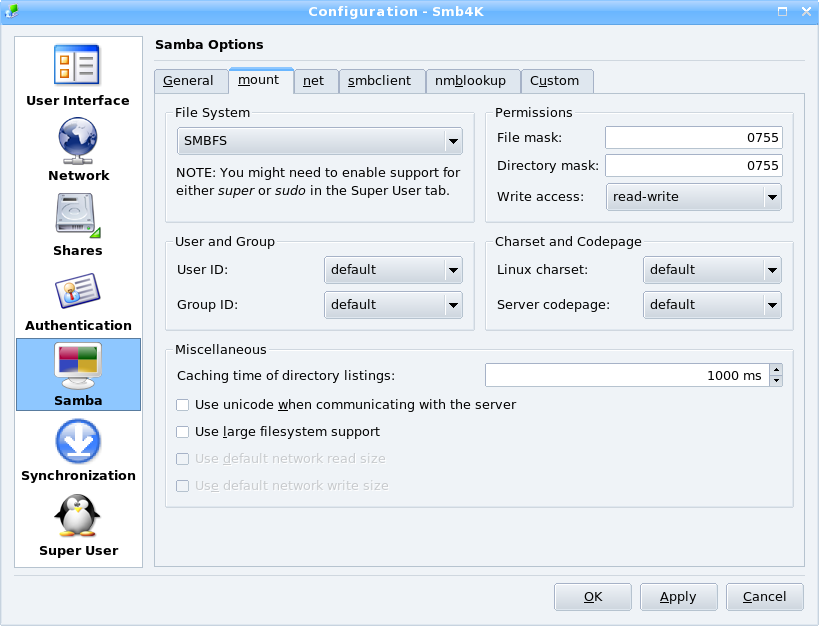Image resolution: width=819 pixels, height=626 pixels.
Task: Click the caching time value field
Action: [x=627, y=375]
